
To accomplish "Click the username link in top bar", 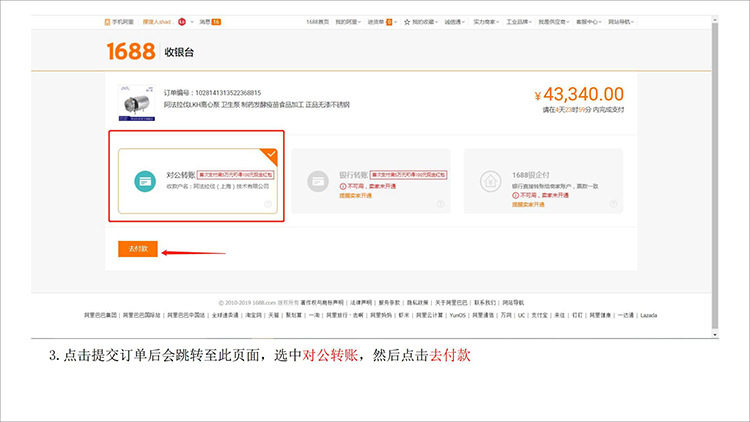I will tap(156, 22).
